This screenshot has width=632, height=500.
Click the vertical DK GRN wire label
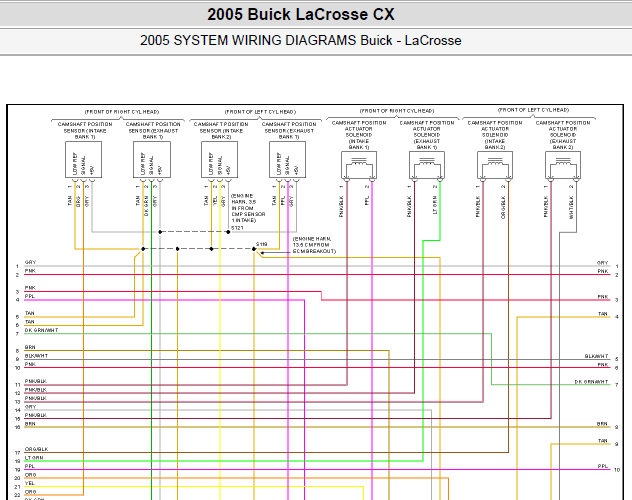point(146,206)
